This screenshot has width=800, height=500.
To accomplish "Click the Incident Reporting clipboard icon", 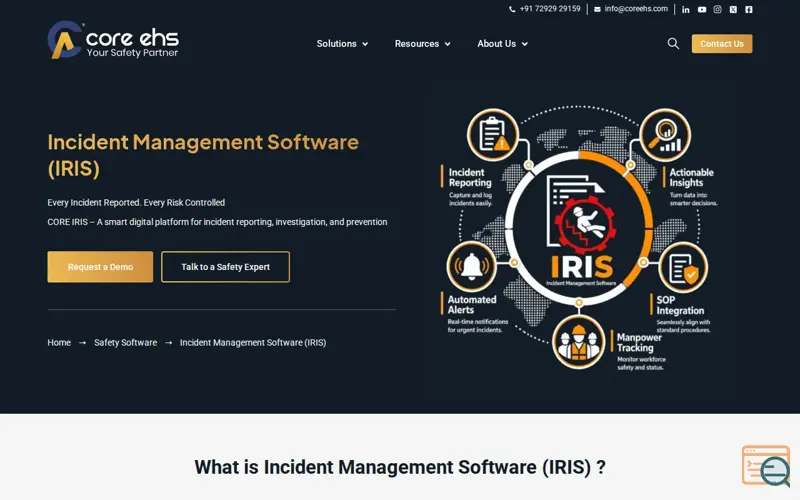I will [x=493, y=135].
